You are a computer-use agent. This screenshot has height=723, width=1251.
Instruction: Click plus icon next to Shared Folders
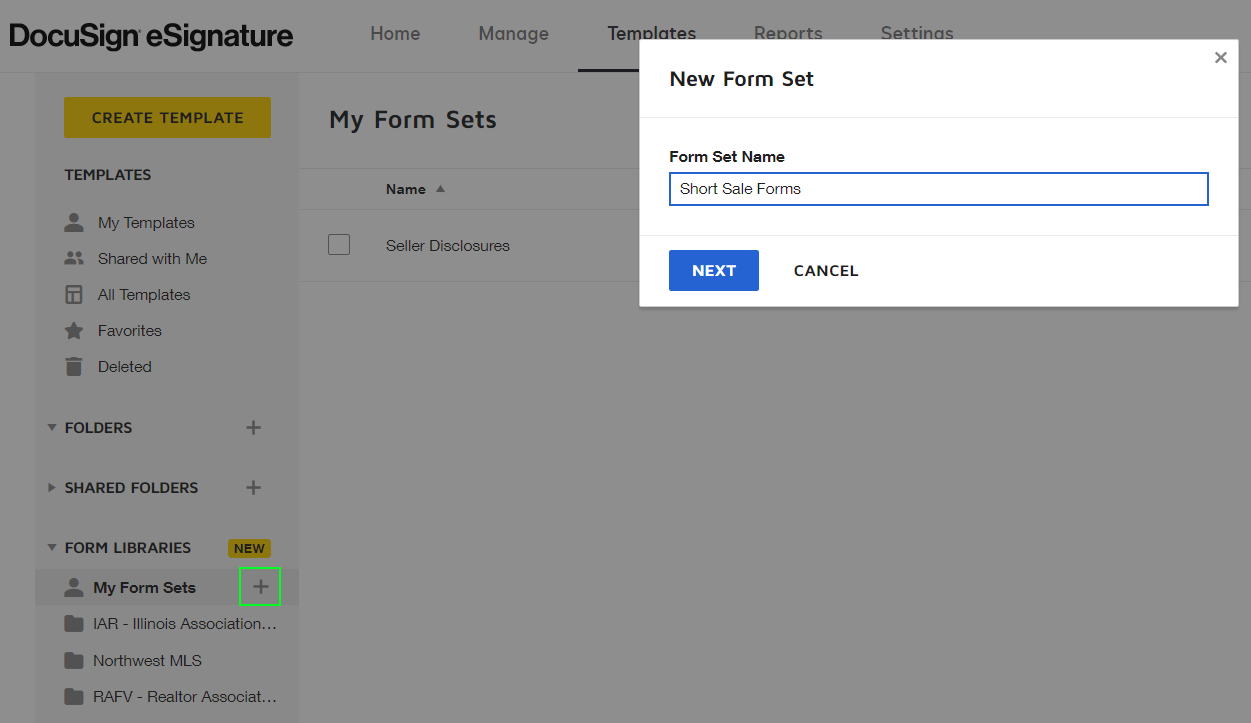pyautogui.click(x=254, y=488)
